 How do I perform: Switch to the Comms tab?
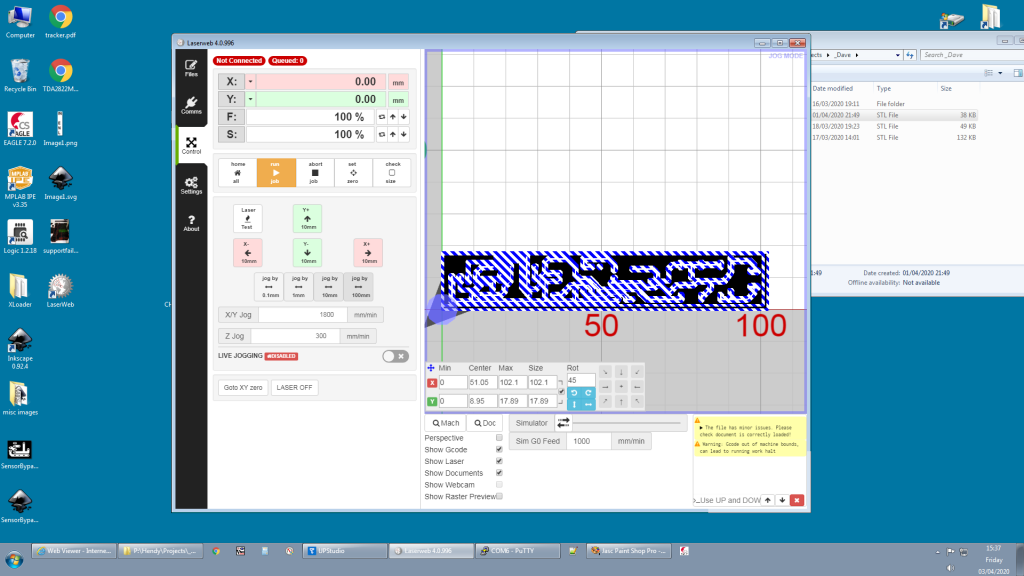pyautogui.click(x=191, y=106)
